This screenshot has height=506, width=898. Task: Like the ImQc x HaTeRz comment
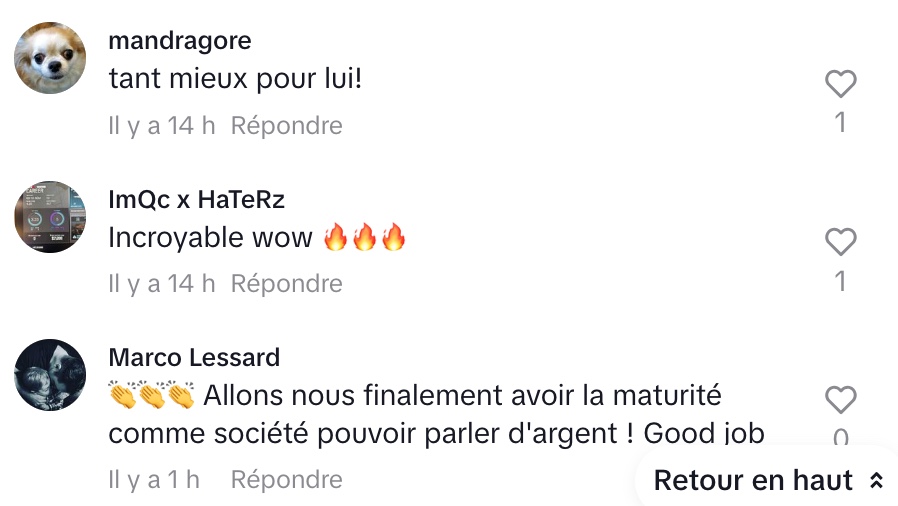(840, 242)
